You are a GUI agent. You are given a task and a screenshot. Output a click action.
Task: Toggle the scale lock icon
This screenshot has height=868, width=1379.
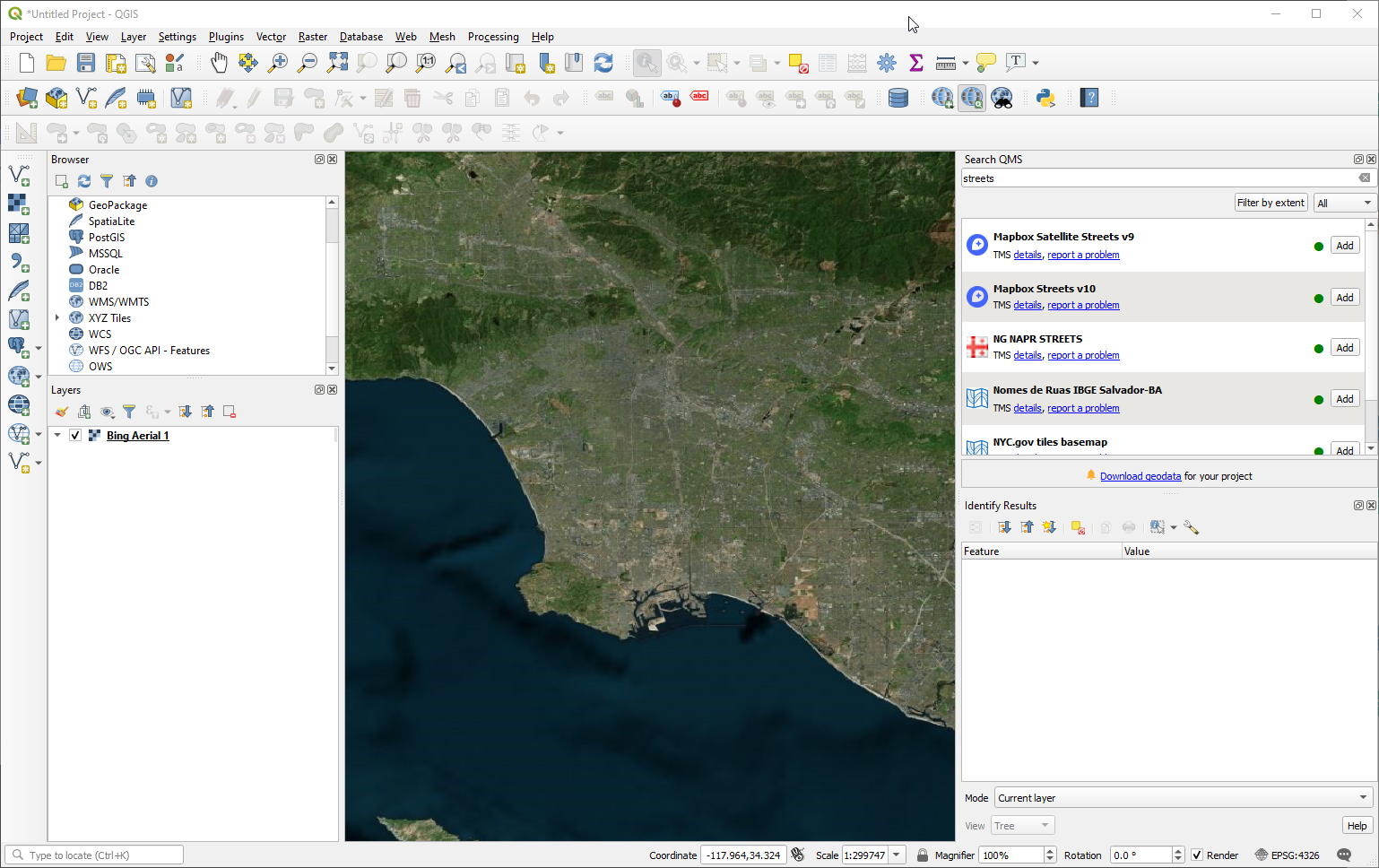tap(922, 855)
